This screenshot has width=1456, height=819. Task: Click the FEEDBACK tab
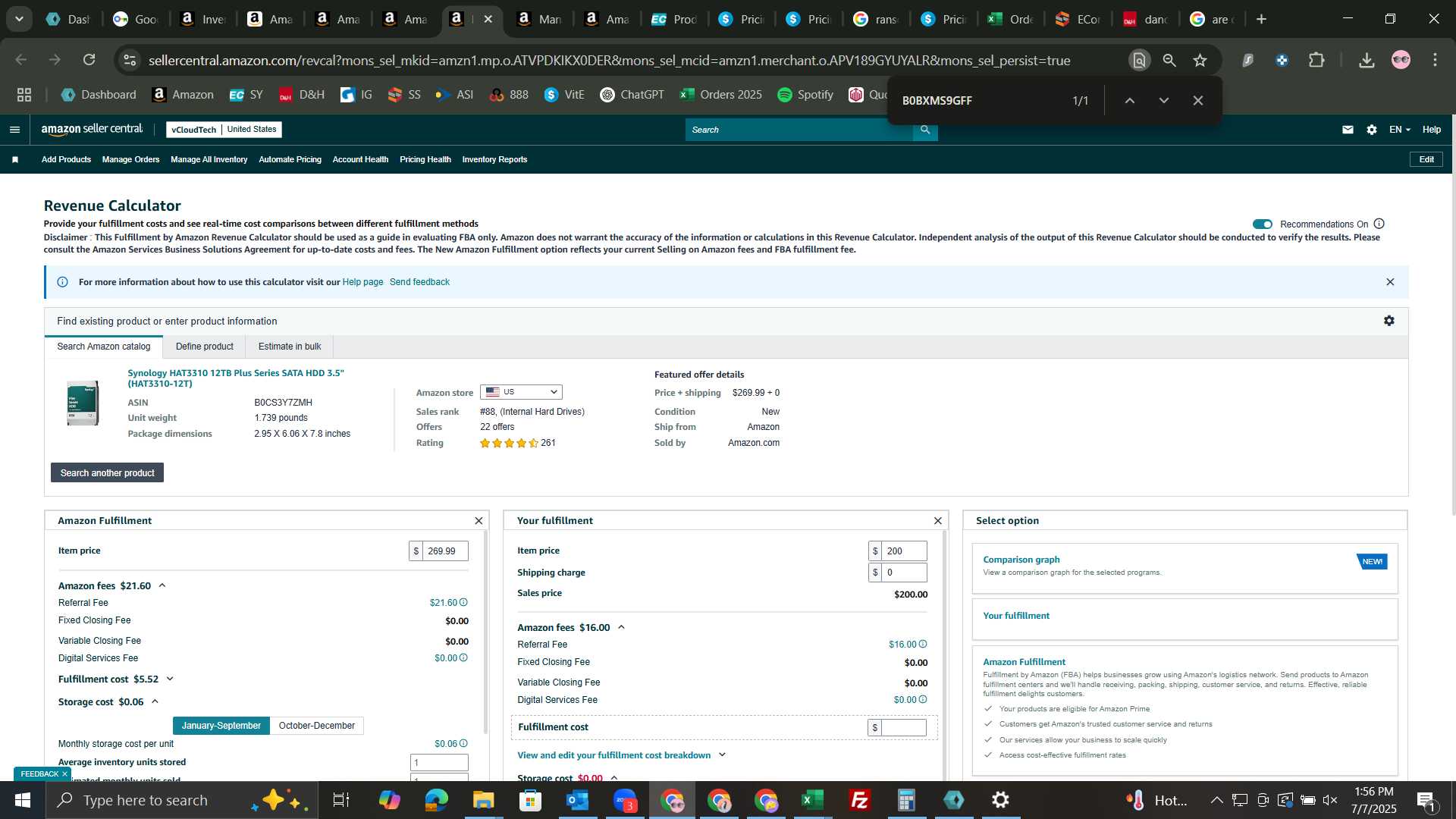tap(39, 774)
